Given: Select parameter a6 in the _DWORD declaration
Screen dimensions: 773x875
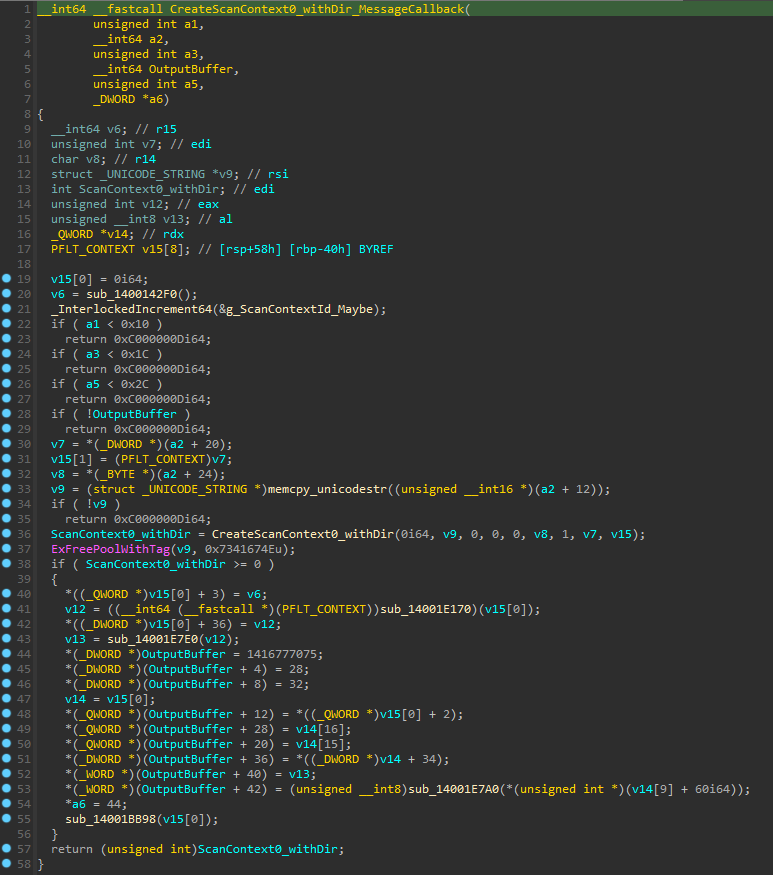Looking at the screenshot, I should pyautogui.click(x=156, y=99).
